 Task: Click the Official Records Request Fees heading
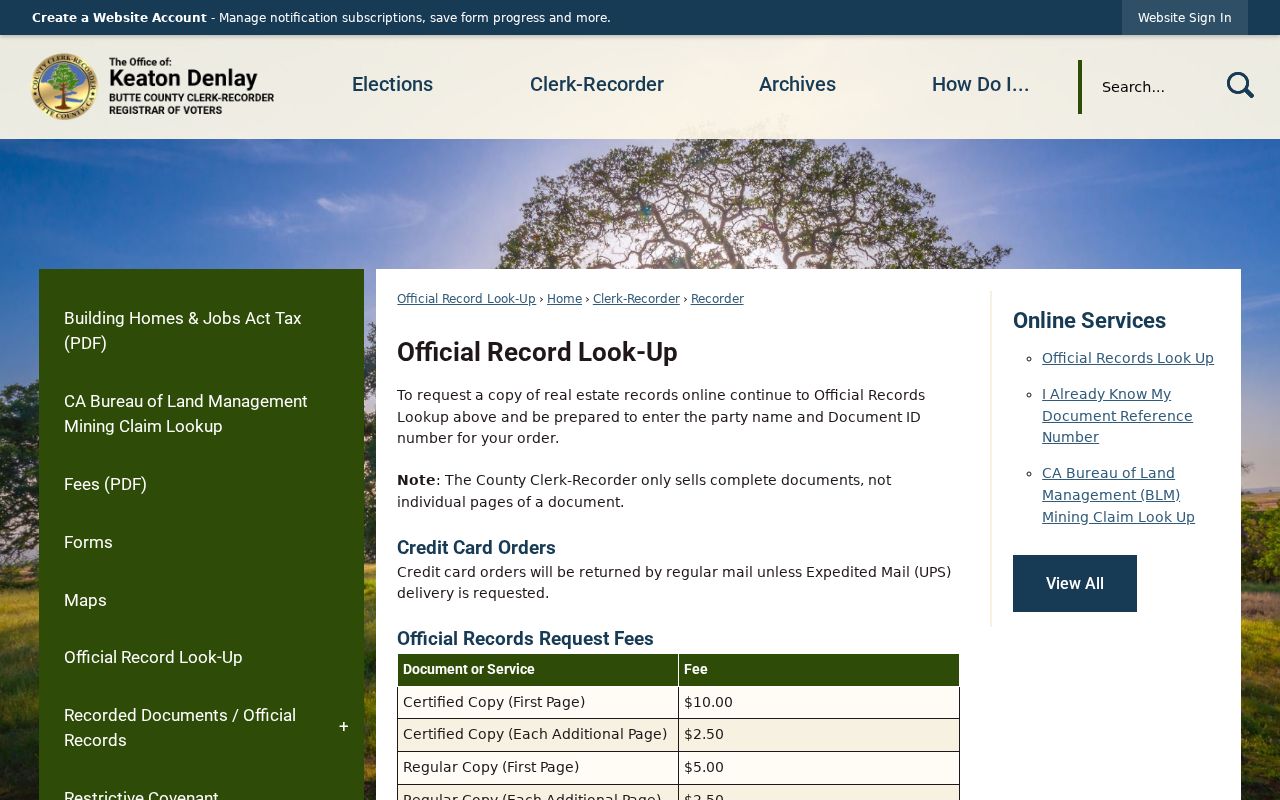coord(525,639)
